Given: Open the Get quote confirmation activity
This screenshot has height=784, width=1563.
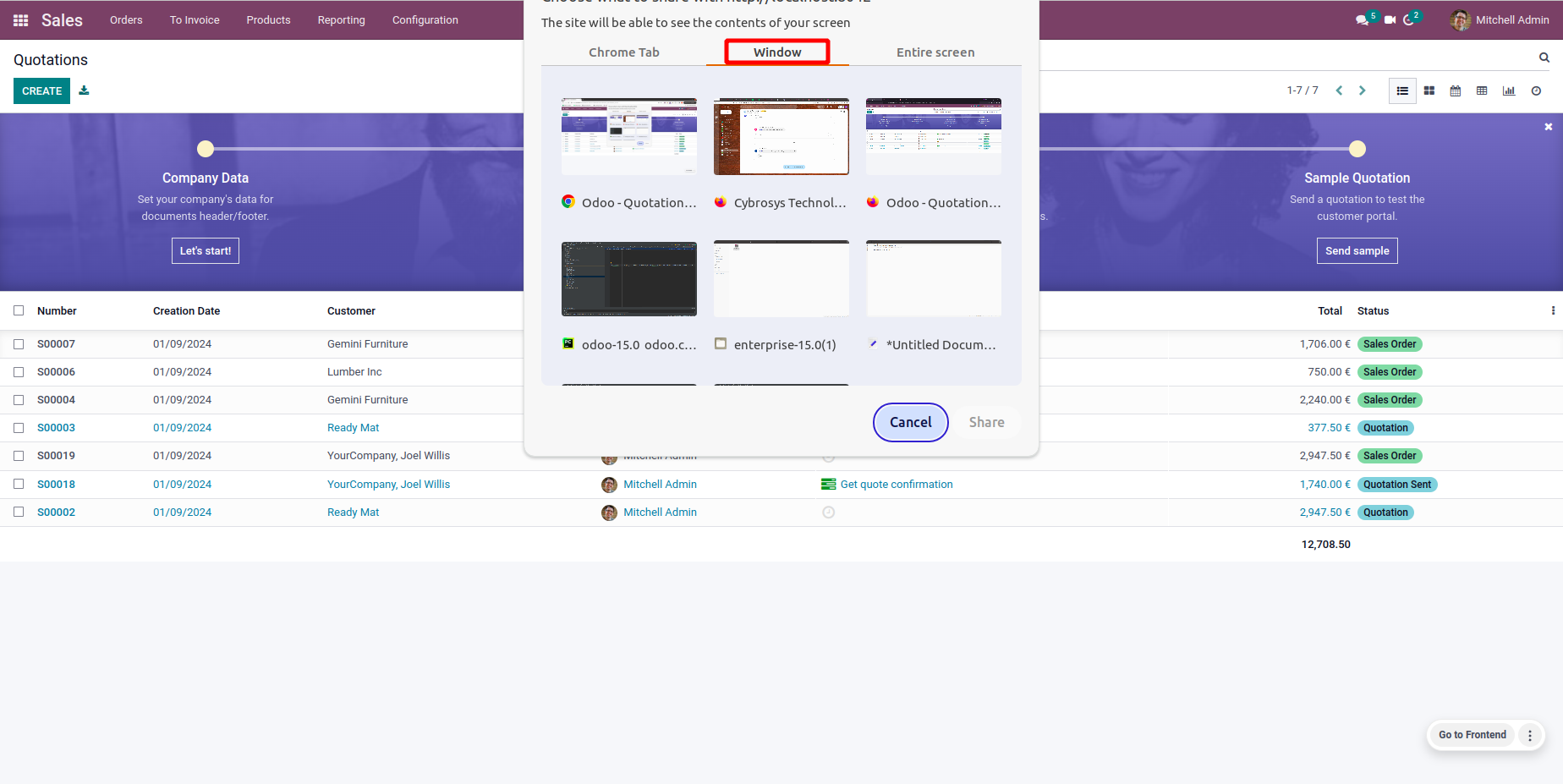Looking at the screenshot, I should [897, 485].
